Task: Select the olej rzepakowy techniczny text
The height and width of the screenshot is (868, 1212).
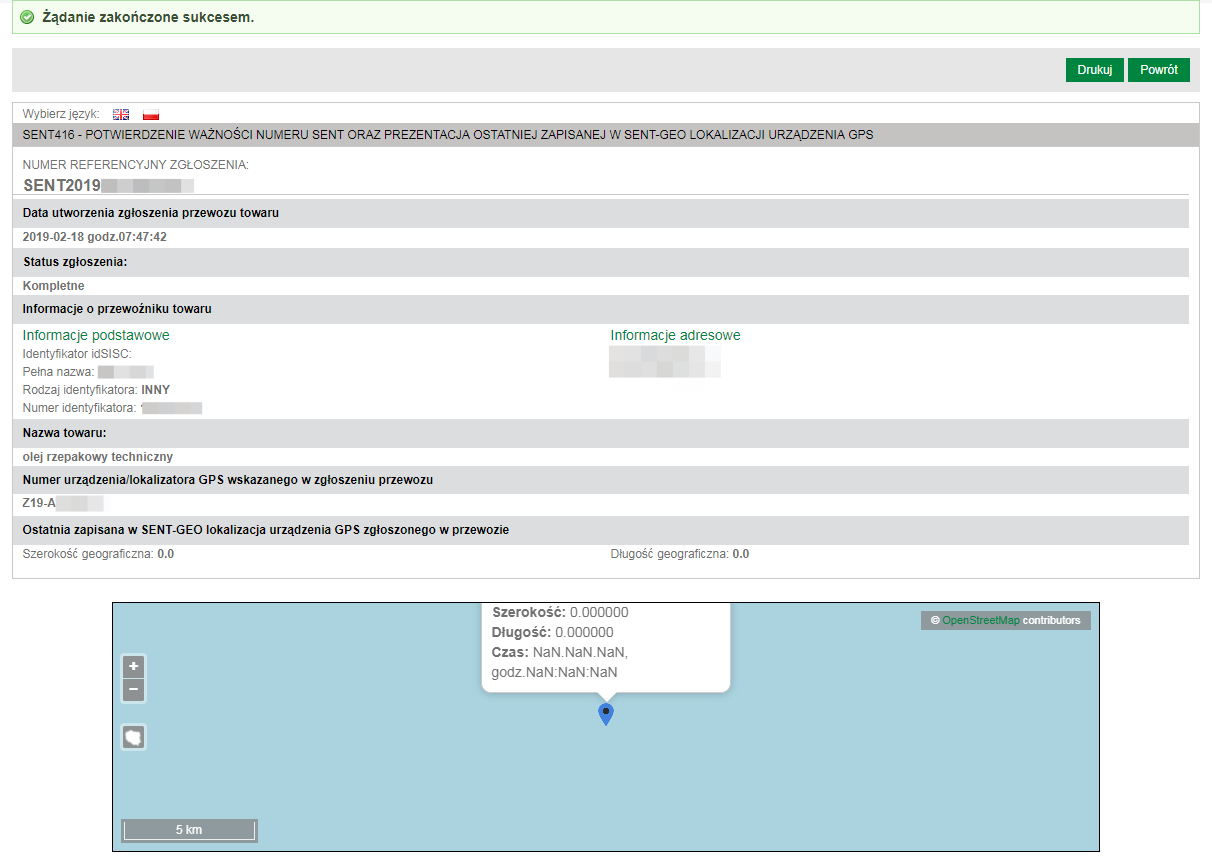Action: pyautogui.click(x=97, y=457)
